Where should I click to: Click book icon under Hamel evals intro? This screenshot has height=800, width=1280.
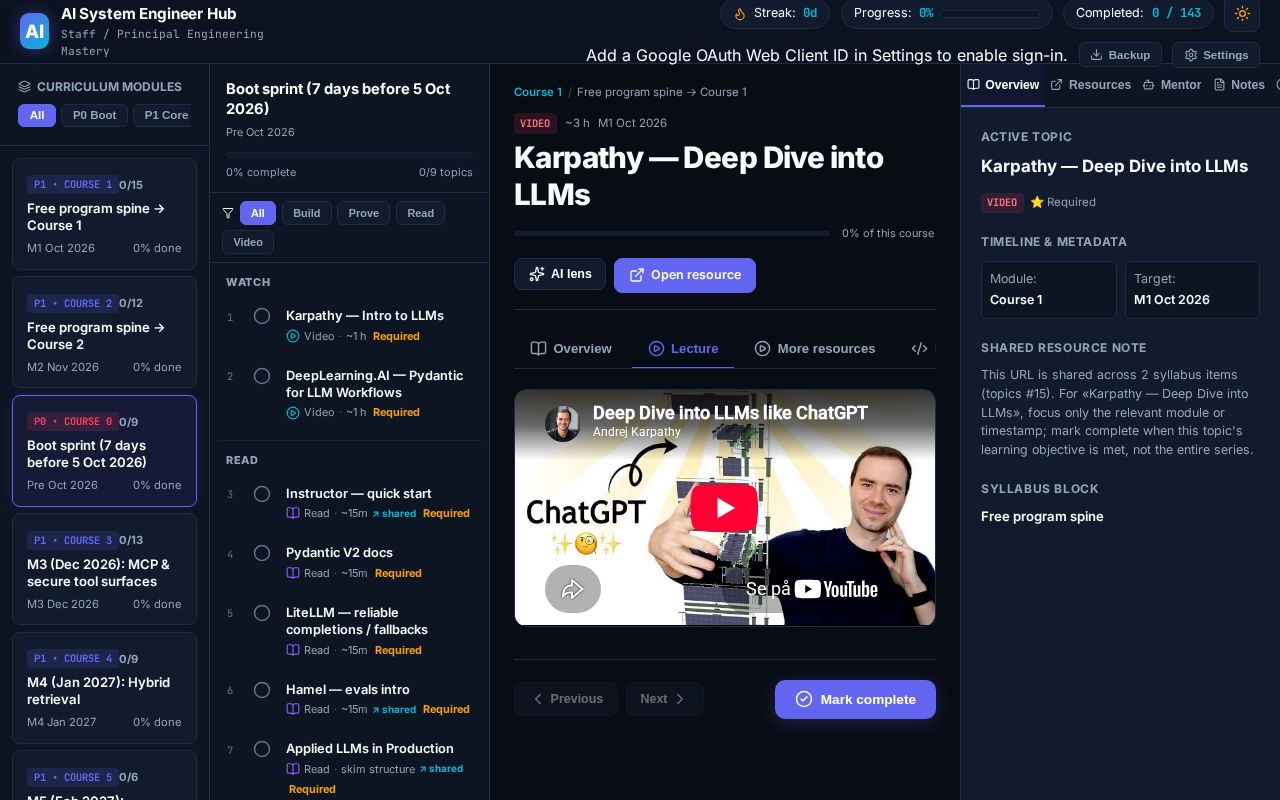(x=293, y=709)
